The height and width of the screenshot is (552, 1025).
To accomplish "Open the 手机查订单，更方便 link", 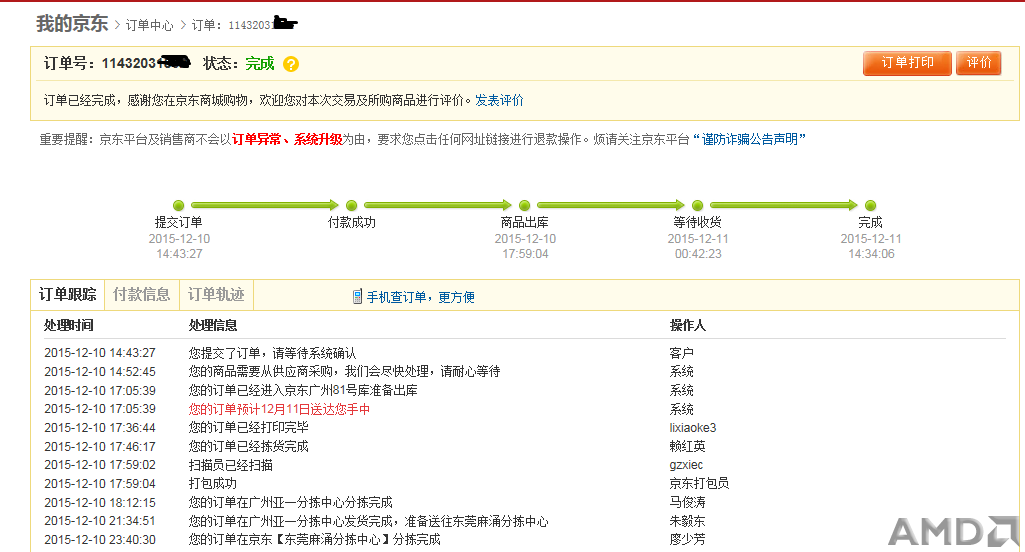I will 420,298.
